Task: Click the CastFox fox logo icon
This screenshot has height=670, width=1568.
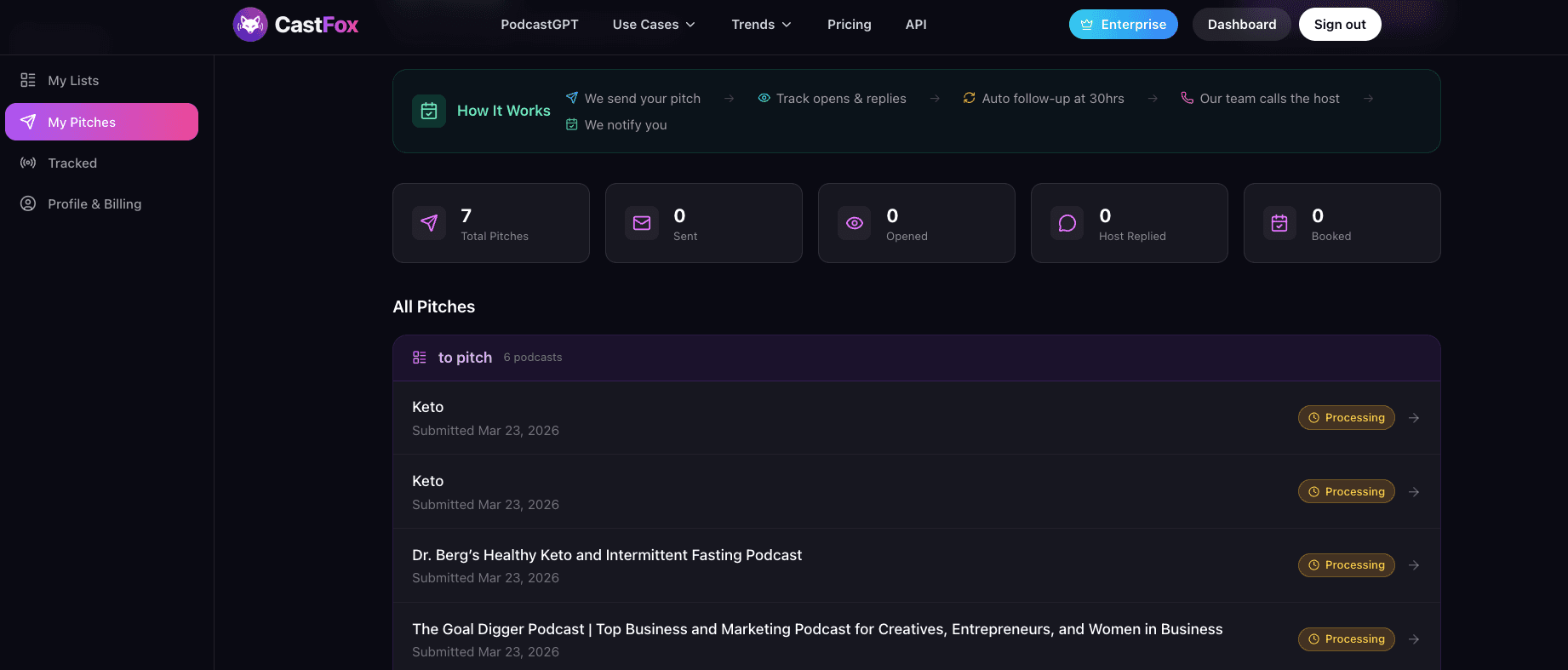Action: (x=250, y=25)
